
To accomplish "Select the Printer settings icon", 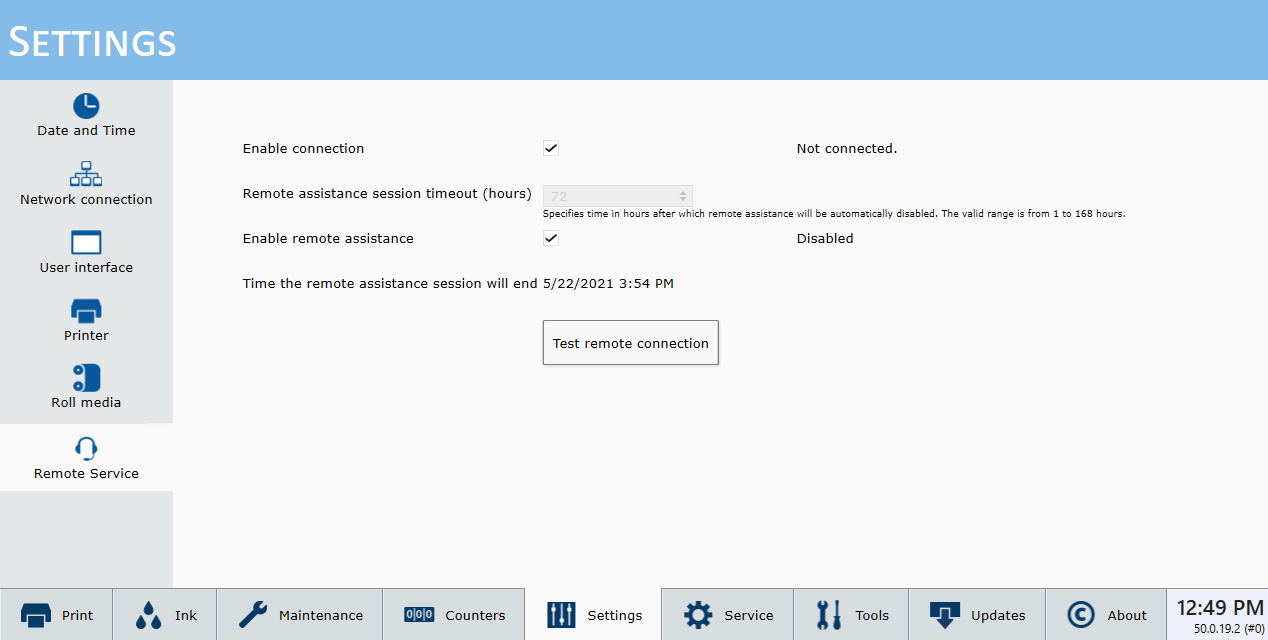I will pyautogui.click(x=86, y=311).
